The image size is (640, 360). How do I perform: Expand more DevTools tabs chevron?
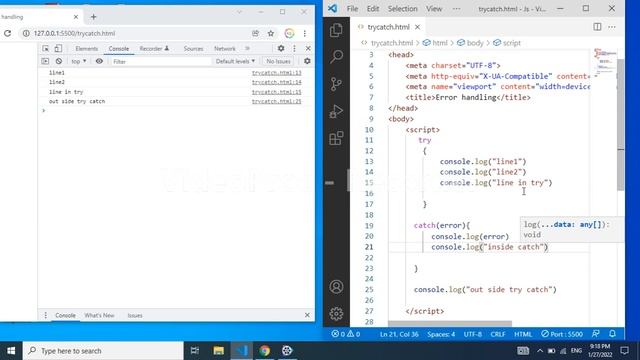tap(247, 49)
